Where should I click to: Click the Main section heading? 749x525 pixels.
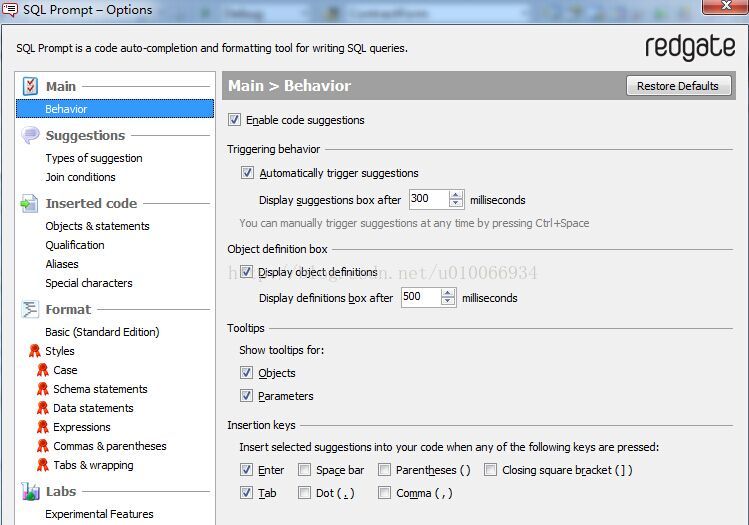(61, 86)
